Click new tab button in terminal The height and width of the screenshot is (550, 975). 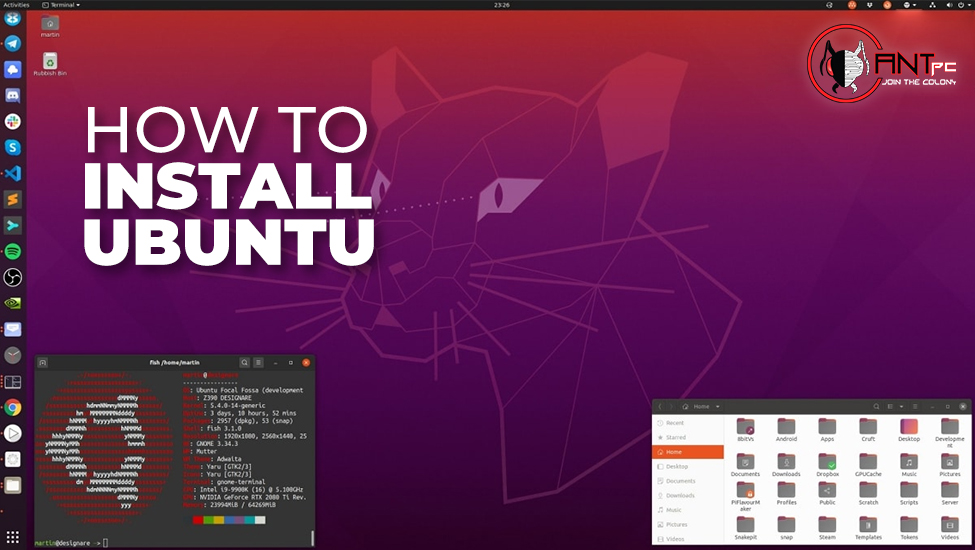tap(42, 362)
